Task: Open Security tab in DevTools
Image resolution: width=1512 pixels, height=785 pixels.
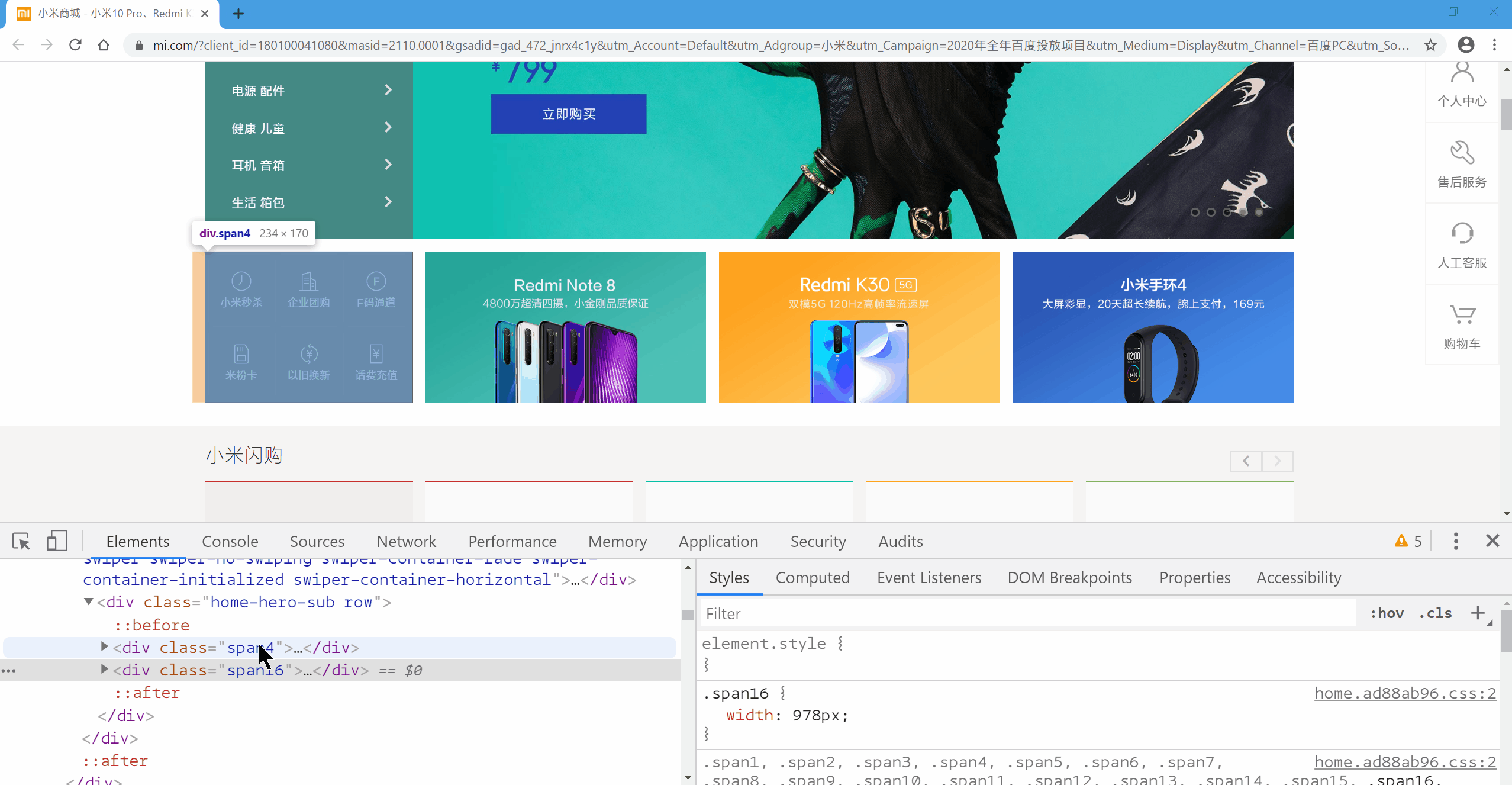Action: coord(818,541)
